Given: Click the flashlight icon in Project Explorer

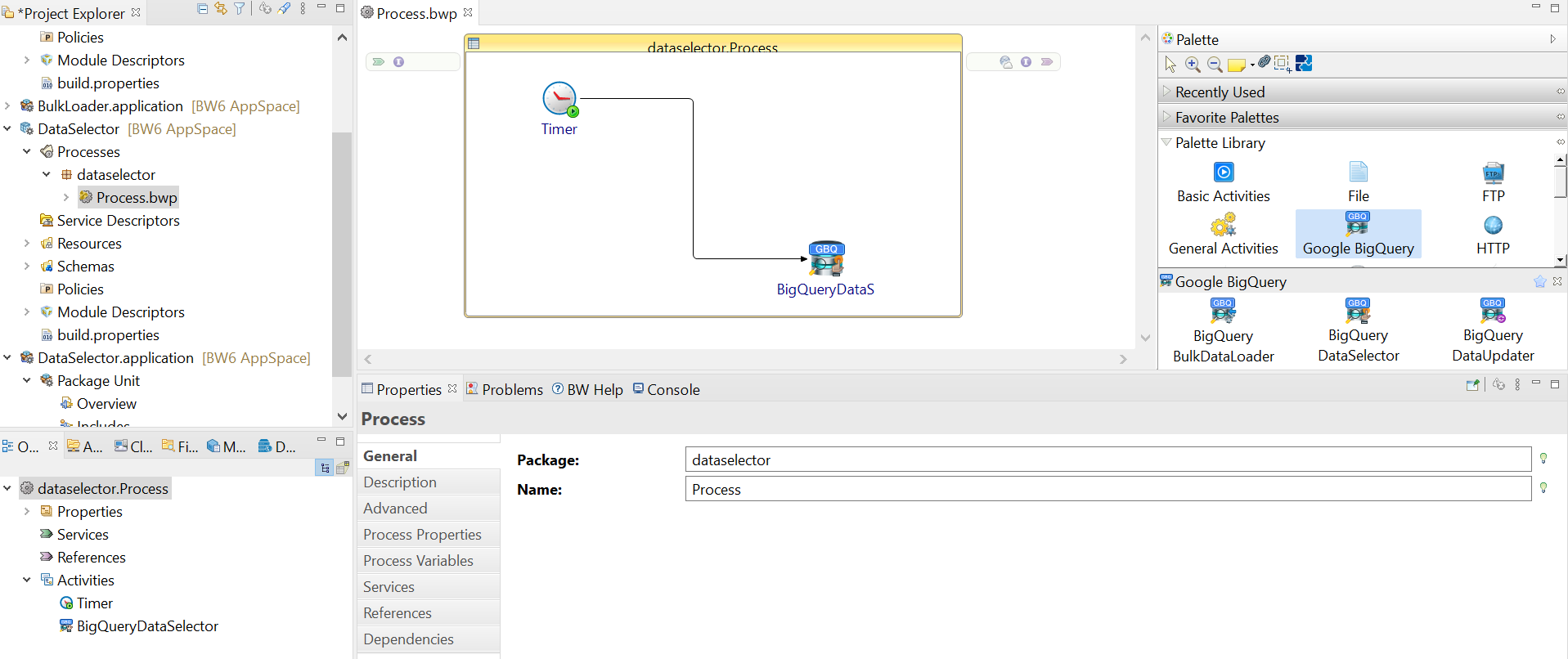Looking at the screenshot, I should (284, 8).
